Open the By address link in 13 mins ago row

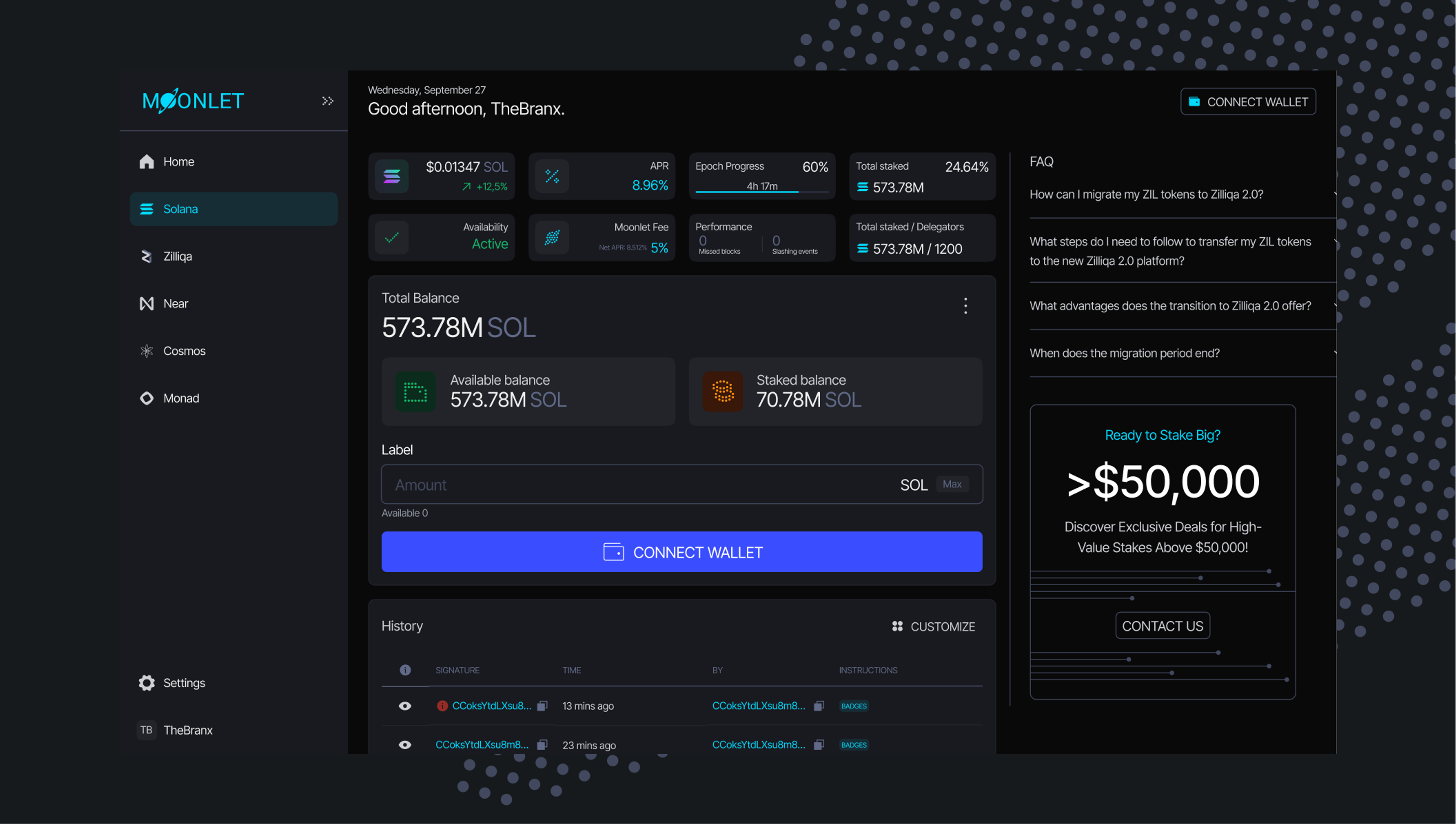coord(759,706)
